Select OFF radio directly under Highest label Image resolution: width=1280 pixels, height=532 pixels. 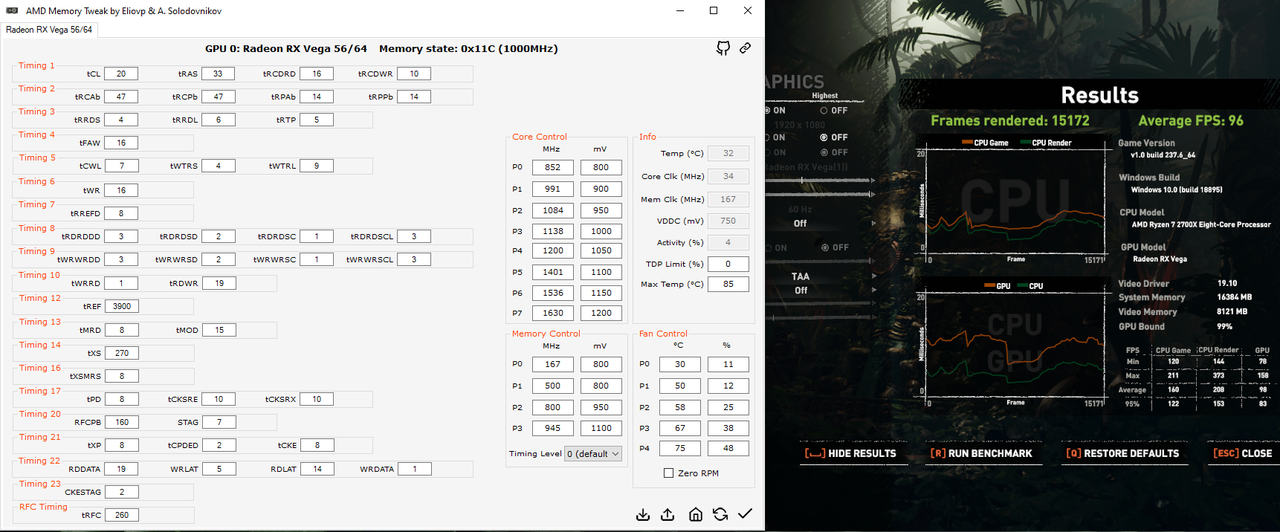pyautogui.click(x=824, y=110)
